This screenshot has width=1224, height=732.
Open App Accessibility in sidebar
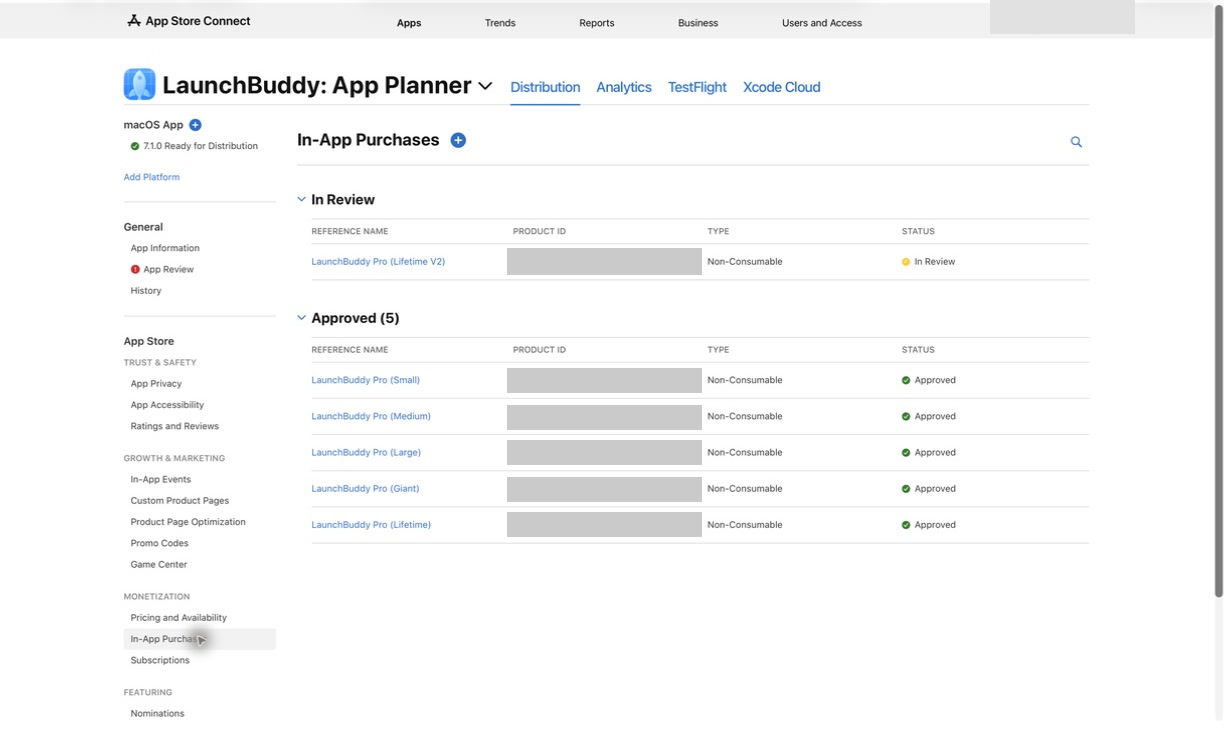167,405
